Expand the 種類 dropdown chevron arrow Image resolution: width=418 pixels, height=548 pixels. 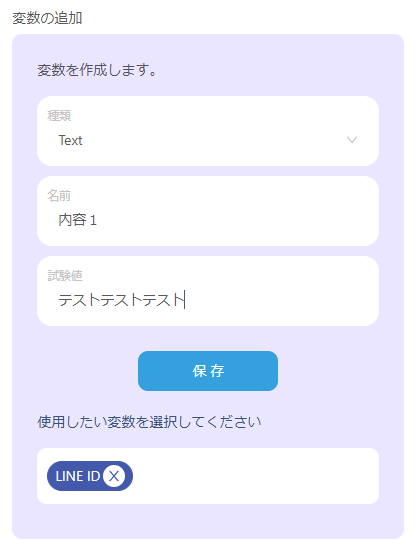click(x=352, y=140)
